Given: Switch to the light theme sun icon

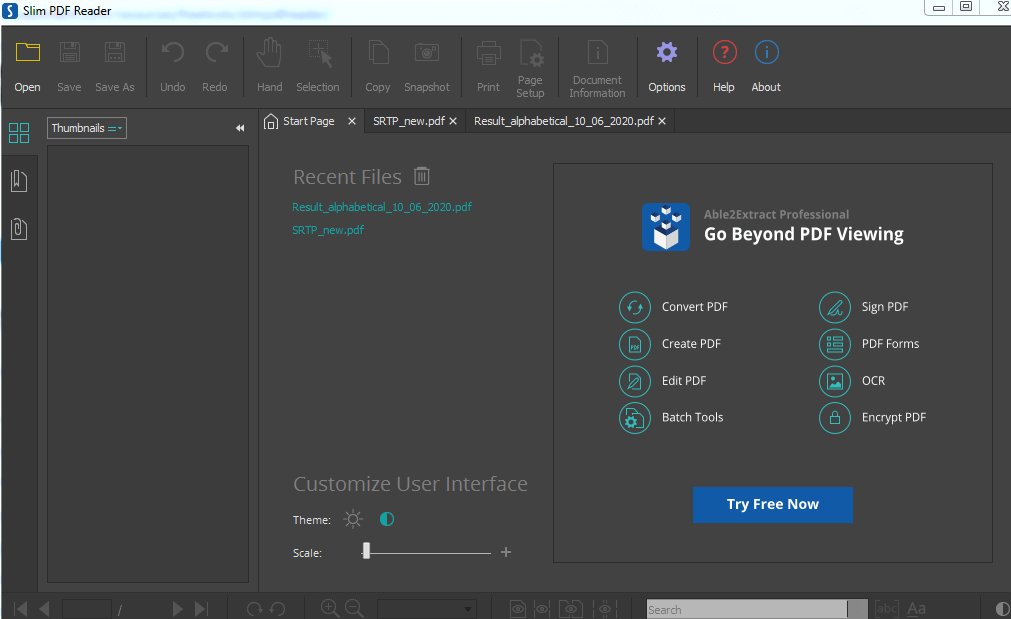Looking at the screenshot, I should [x=353, y=519].
